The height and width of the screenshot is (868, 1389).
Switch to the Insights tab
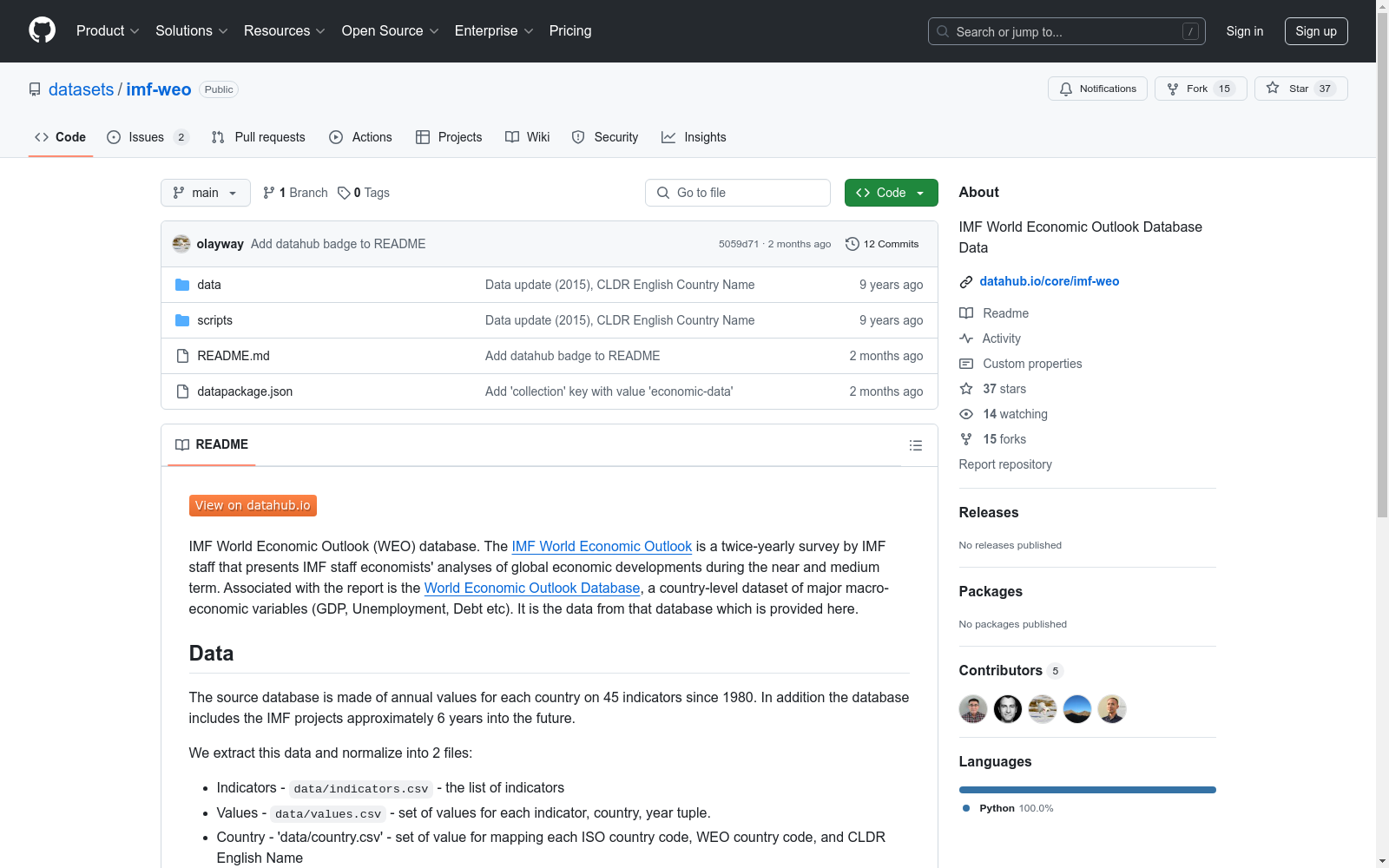pyautogui.click(x=694, y=137)
